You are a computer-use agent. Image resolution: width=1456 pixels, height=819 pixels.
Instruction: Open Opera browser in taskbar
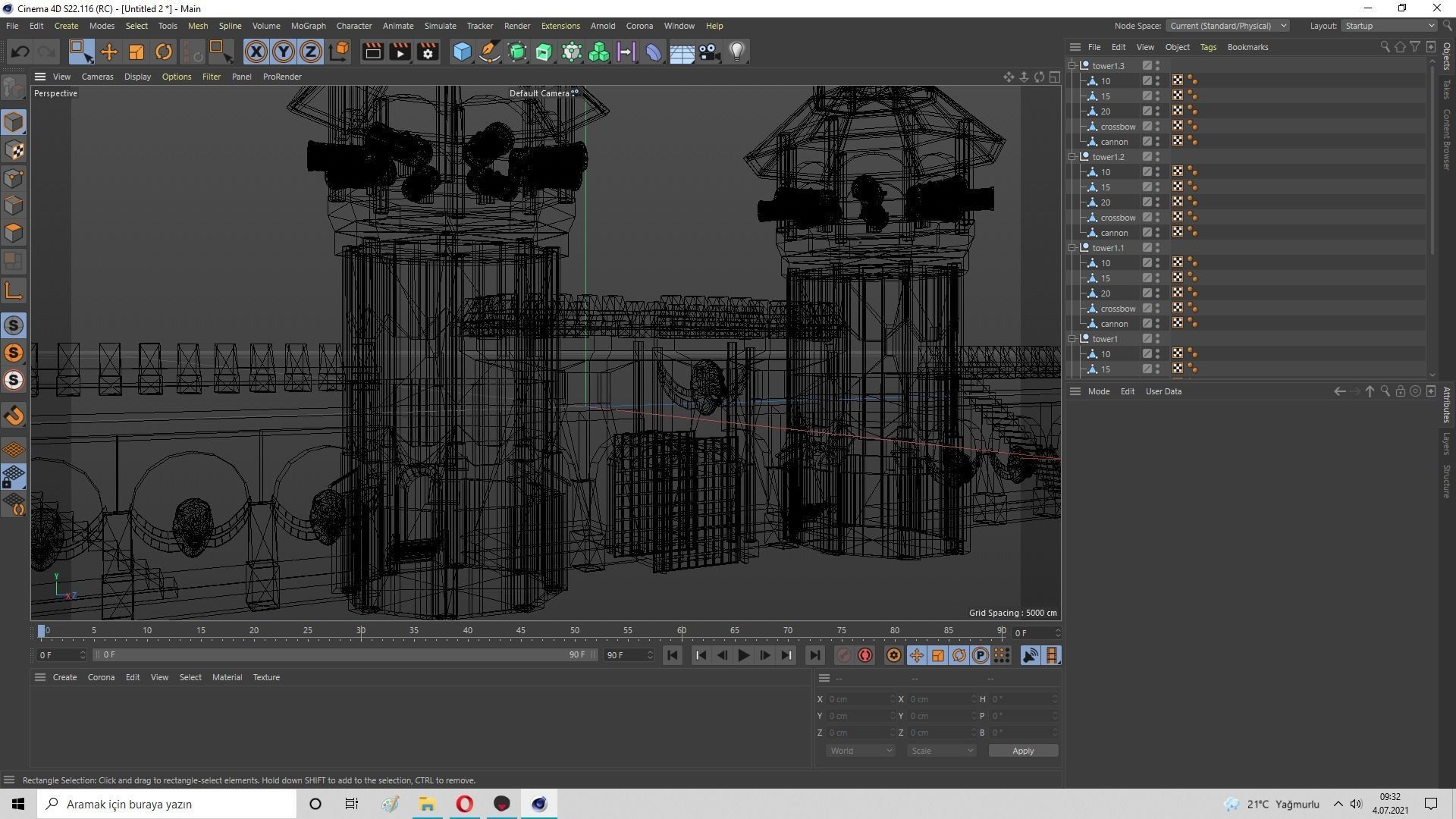point(464,804)
